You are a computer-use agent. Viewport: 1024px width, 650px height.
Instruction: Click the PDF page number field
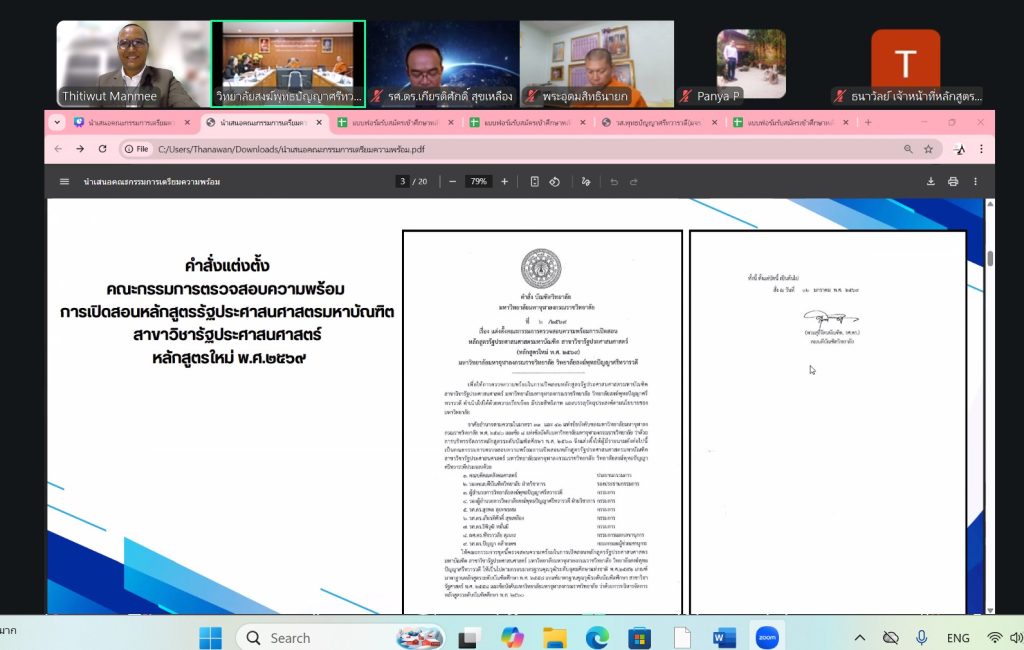(403, 181)
